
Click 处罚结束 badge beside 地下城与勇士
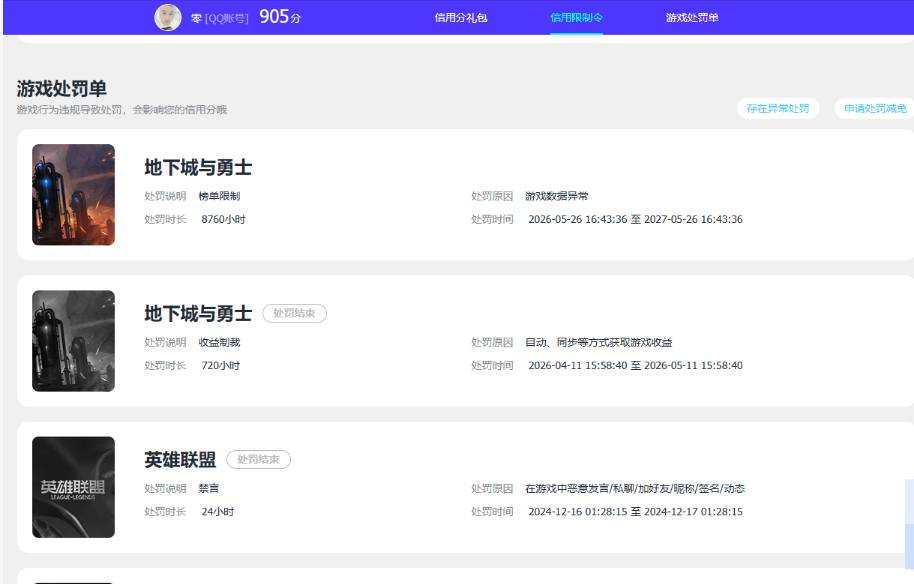click(x=294, y=314)
